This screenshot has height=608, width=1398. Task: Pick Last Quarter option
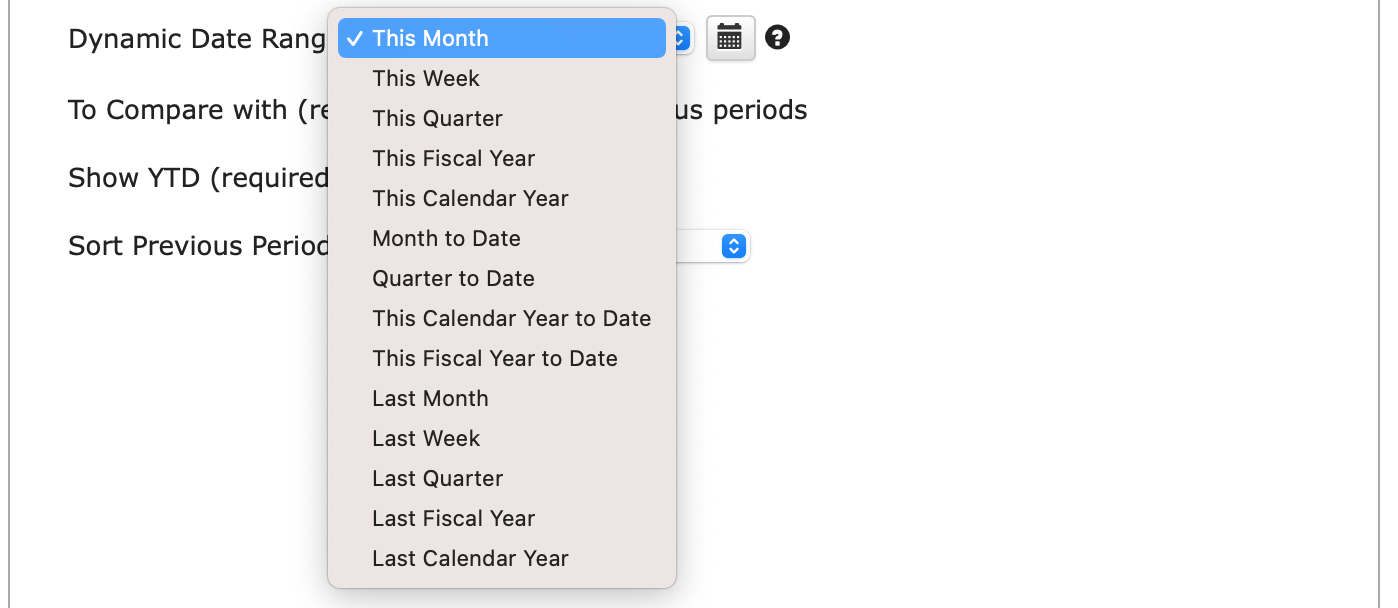(502, 478)
